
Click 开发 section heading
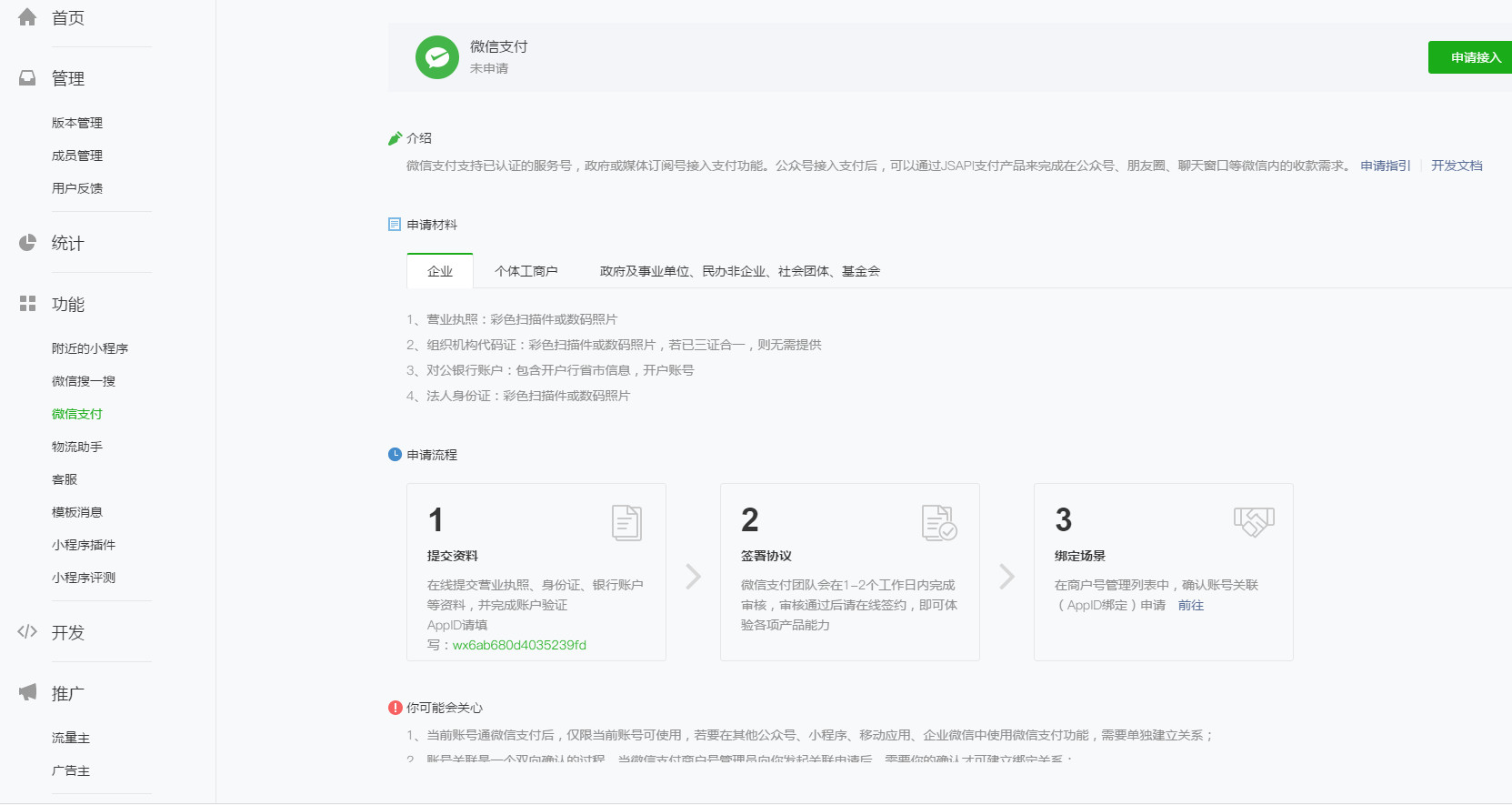pyautogui.click(x=68, y=632)
